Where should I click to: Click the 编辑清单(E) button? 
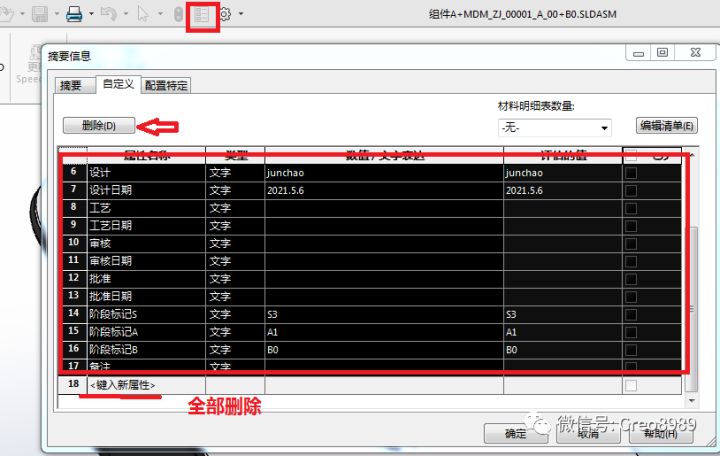667,125
